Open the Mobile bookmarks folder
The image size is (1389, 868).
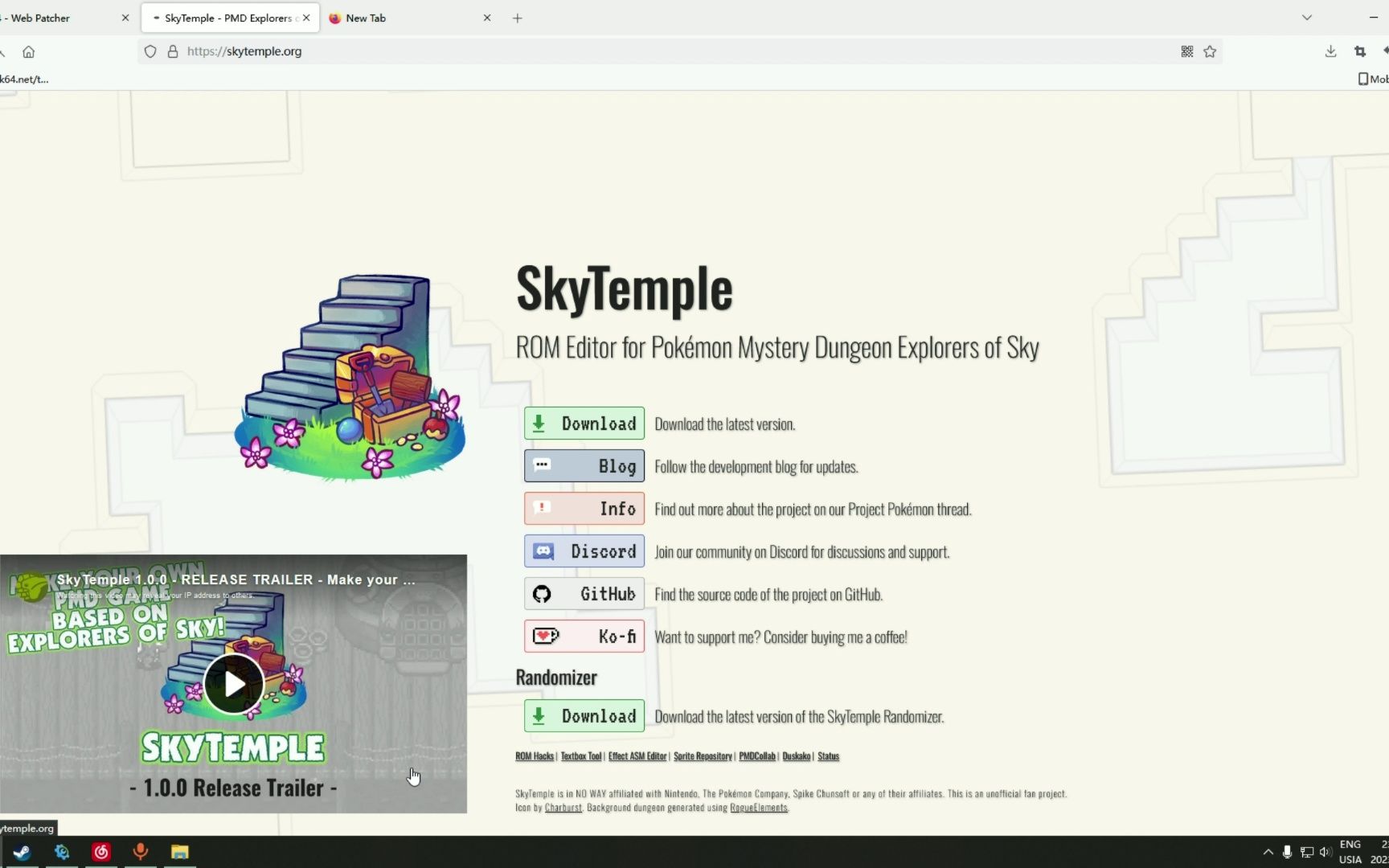click(x=1373, y=79)
